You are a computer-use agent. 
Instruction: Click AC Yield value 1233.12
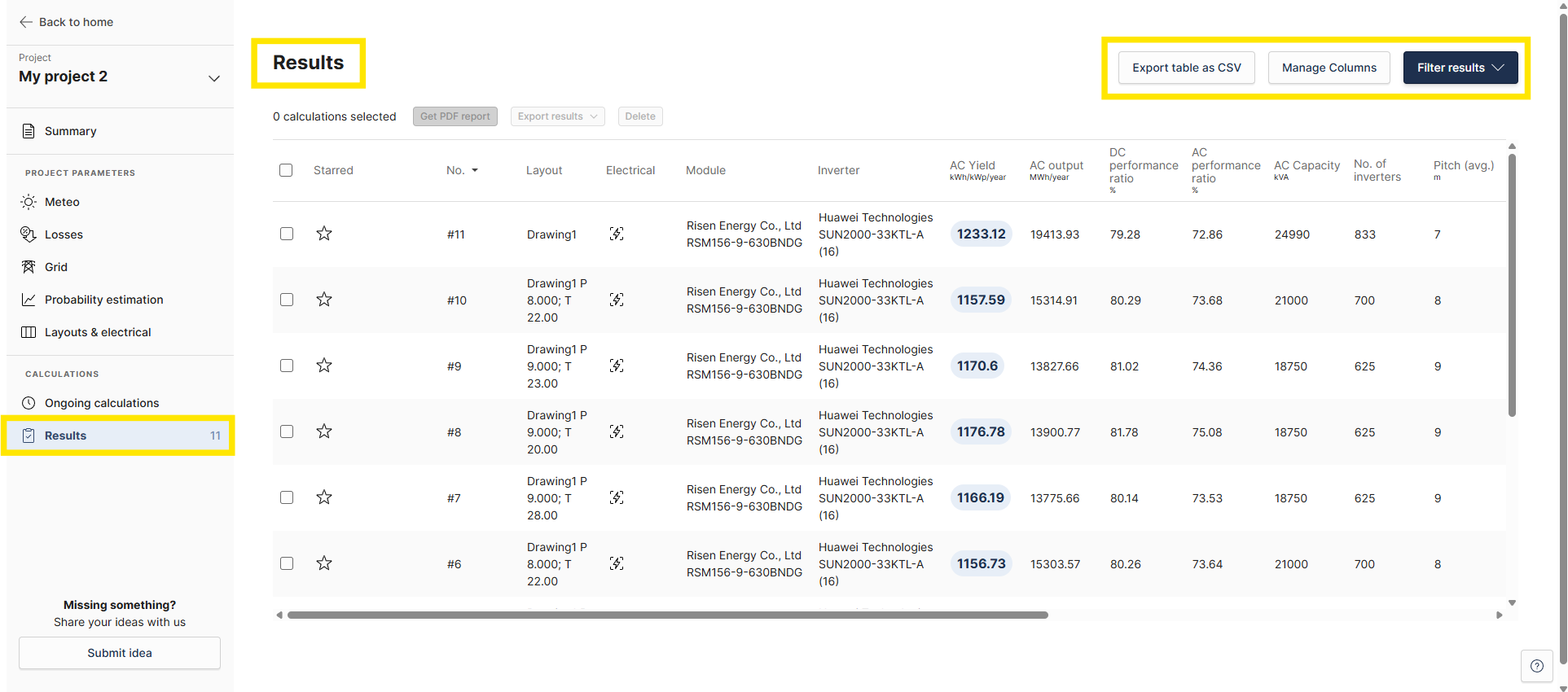point(982,234)
